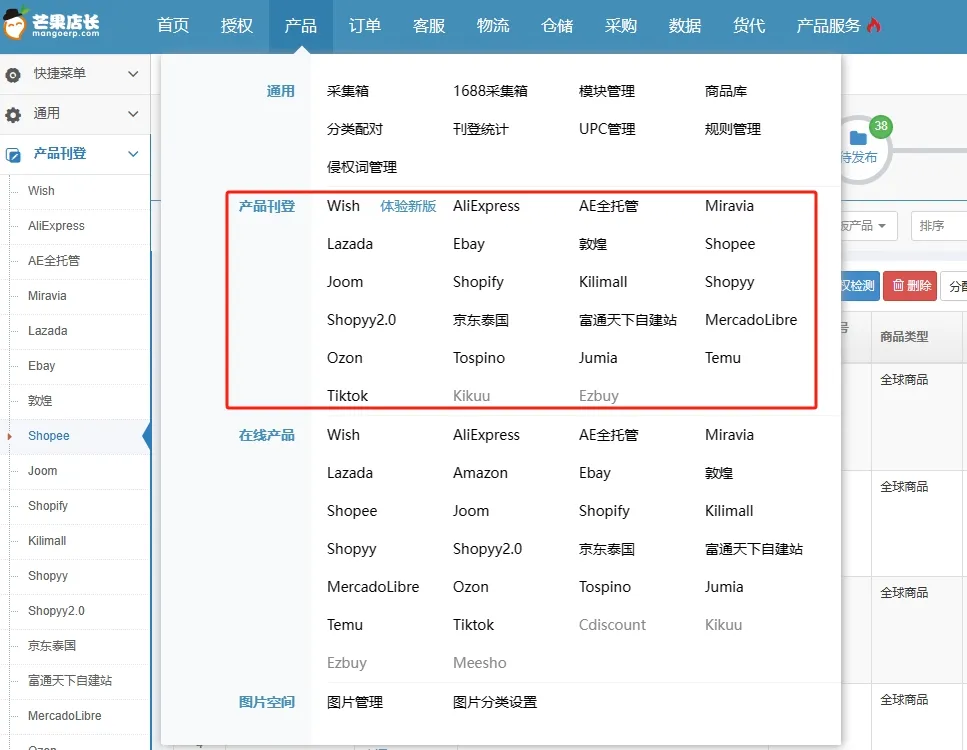The height and width of the screenshot is (750, 967).
Task: Open 图片分类设置
Action: click(x=495, y=703)
